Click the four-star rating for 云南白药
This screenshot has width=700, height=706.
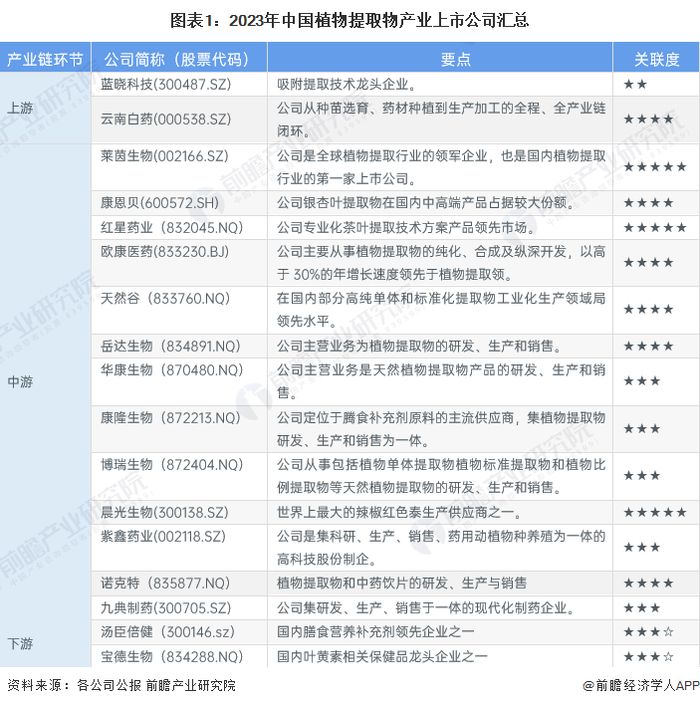click(x=648, y=119)
